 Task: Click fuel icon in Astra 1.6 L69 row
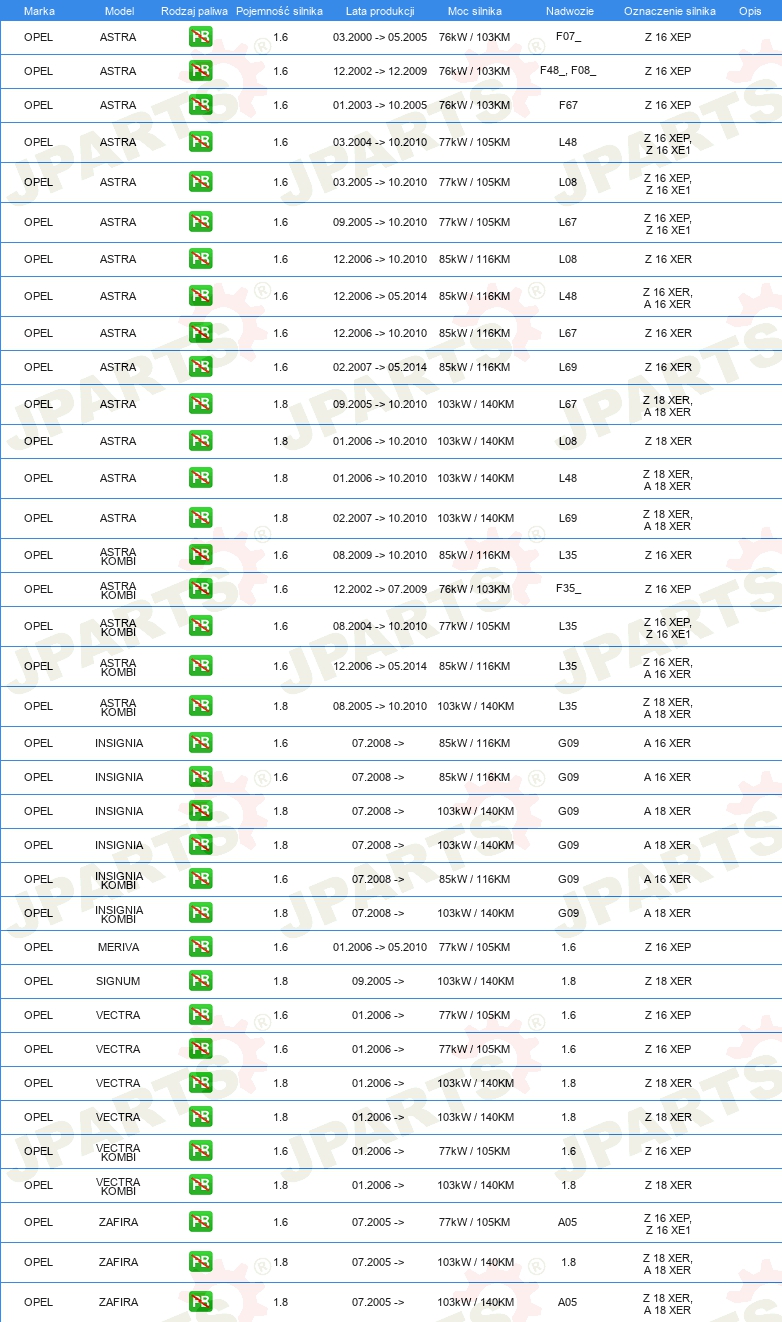pyautogui.click(x=201, y=367)
